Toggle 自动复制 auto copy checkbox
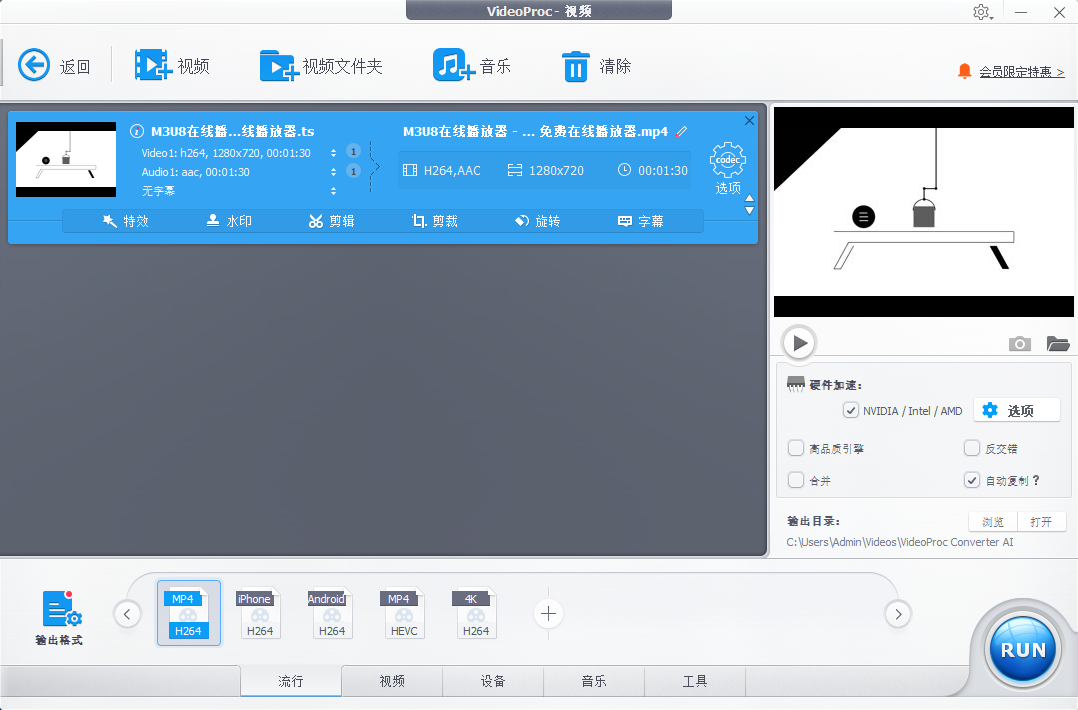The image size is (1078, 710). 971,480
